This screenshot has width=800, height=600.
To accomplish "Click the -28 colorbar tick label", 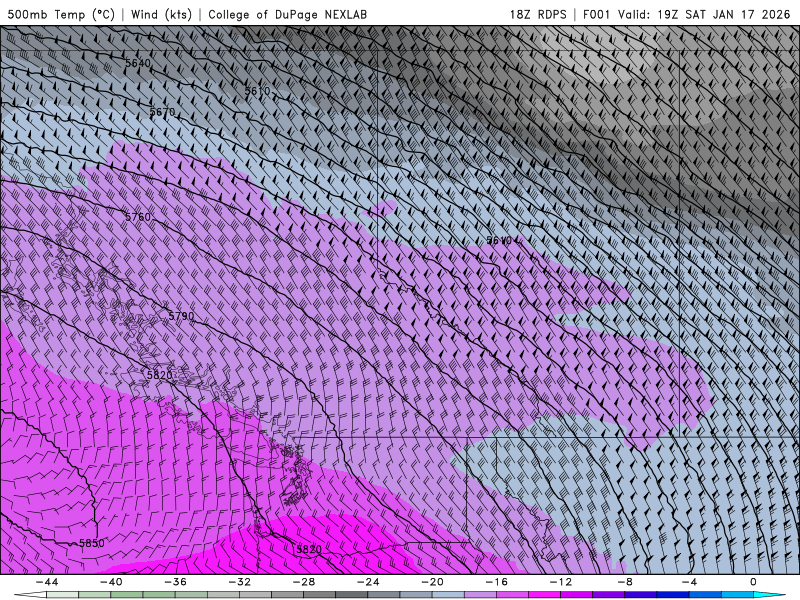I will (x=304, y=582).
